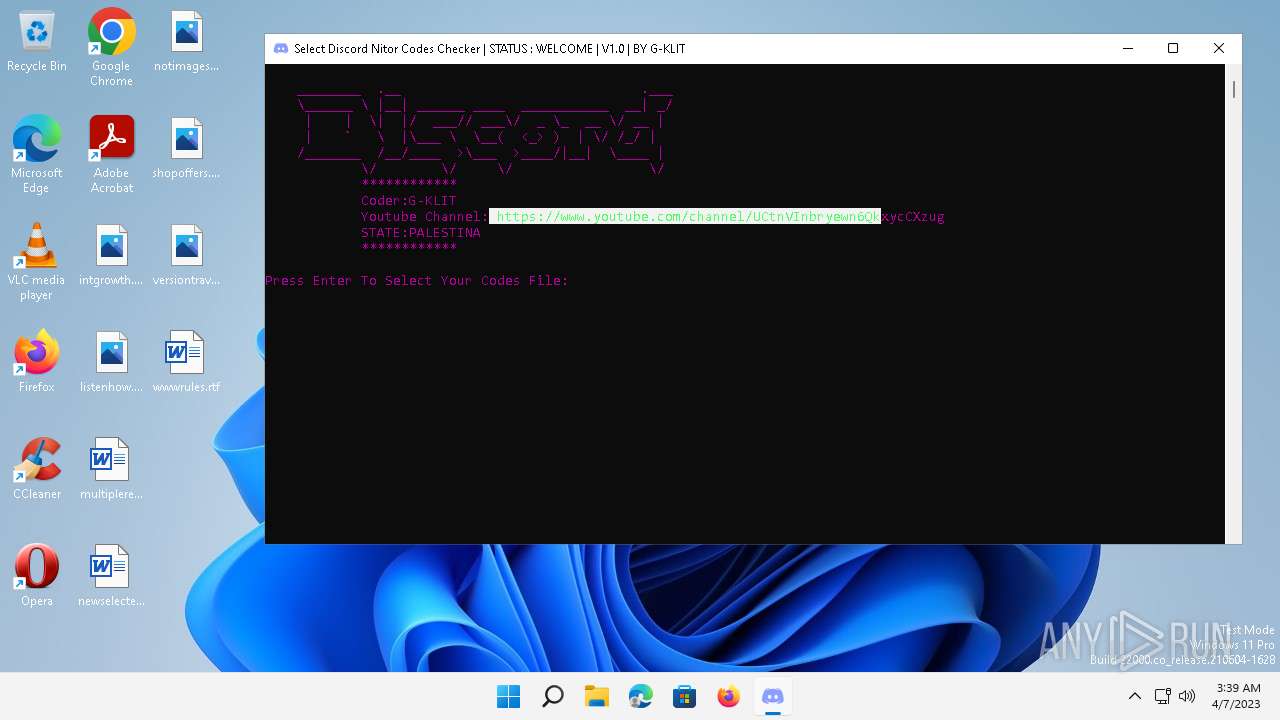Viewport: 1280px width, 720px height.
Task: Open Adobe Acrobat desktop shortcut
Action: point(111,154)
